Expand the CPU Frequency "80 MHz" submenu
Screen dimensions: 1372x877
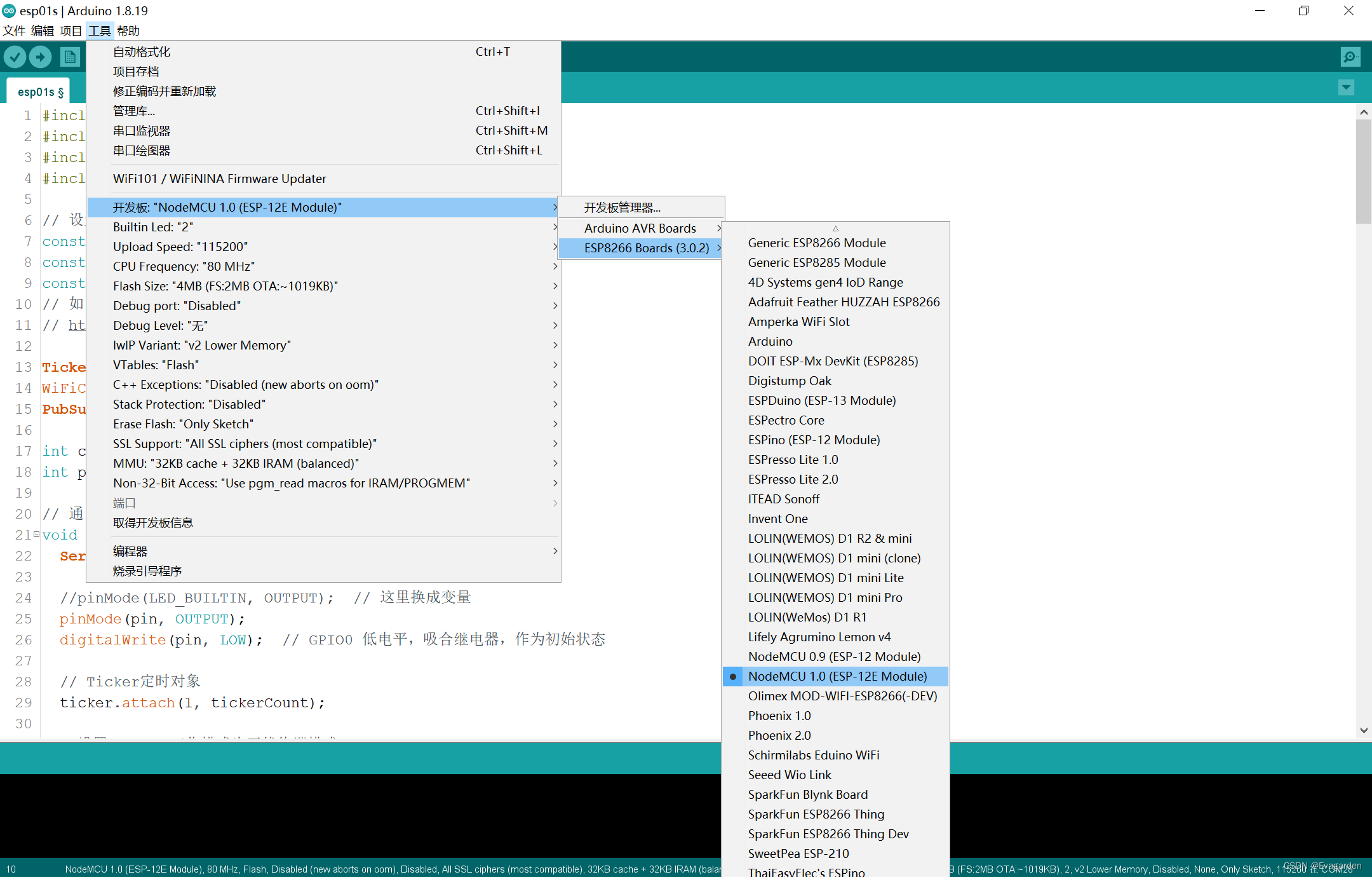[x=324, y=267]
